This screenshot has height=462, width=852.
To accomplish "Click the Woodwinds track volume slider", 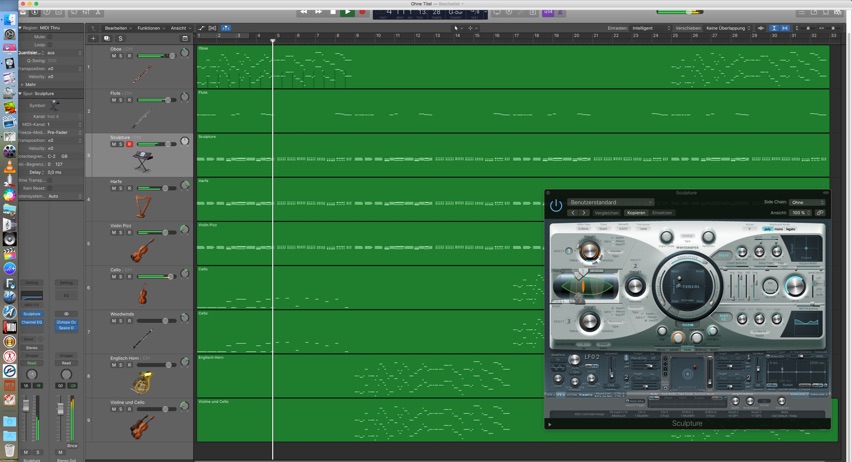I will pyautogui.click(x=156, y=321).
